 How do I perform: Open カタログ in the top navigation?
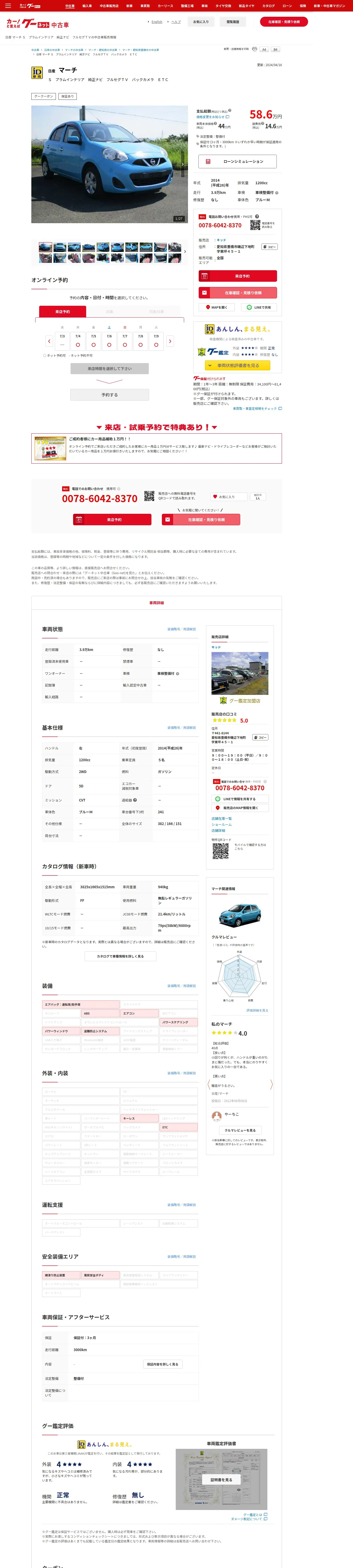point(268,6)
